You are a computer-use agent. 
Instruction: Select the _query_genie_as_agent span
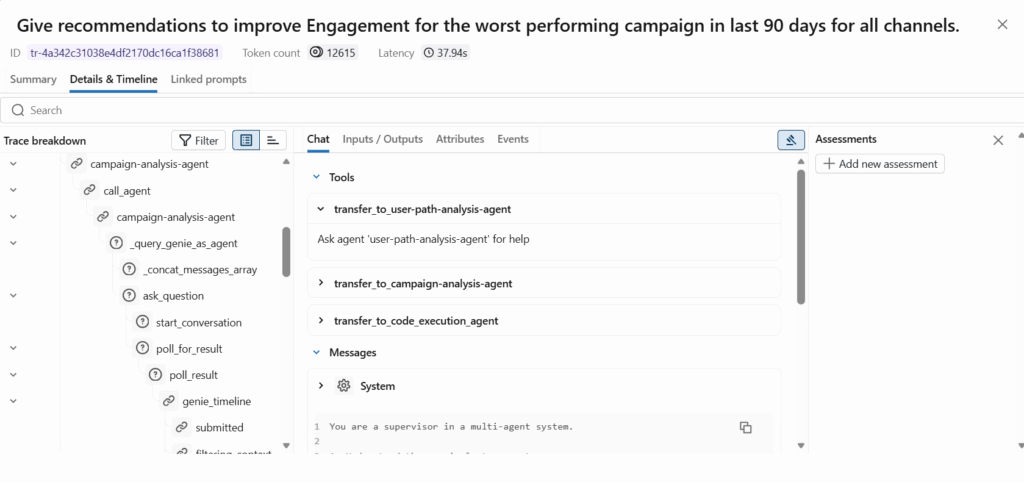[184, 244]
